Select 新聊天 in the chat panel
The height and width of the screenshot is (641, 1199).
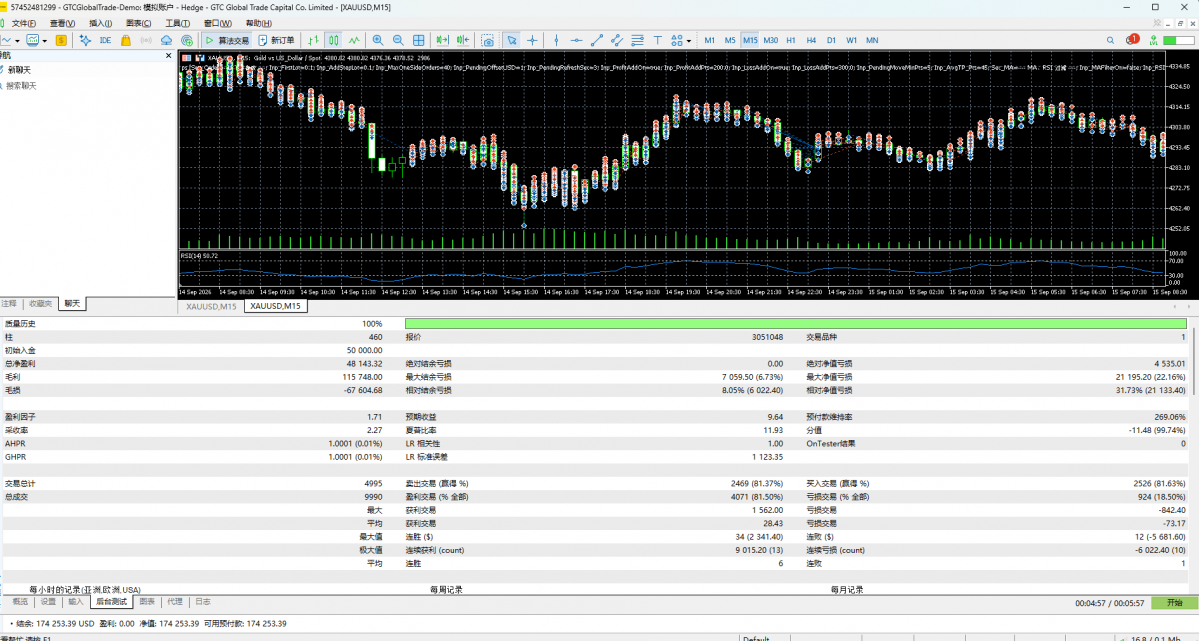(x=19, y=70)
